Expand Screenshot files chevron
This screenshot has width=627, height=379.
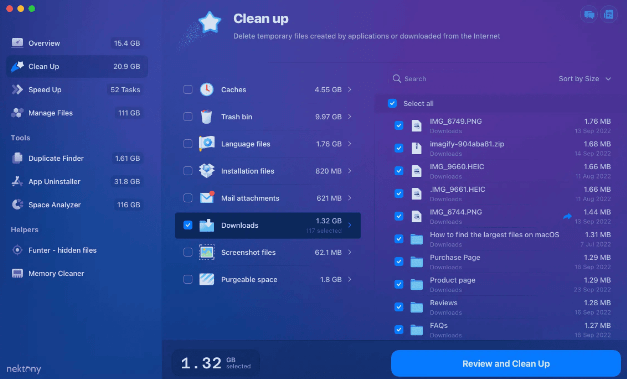(349, 252)
